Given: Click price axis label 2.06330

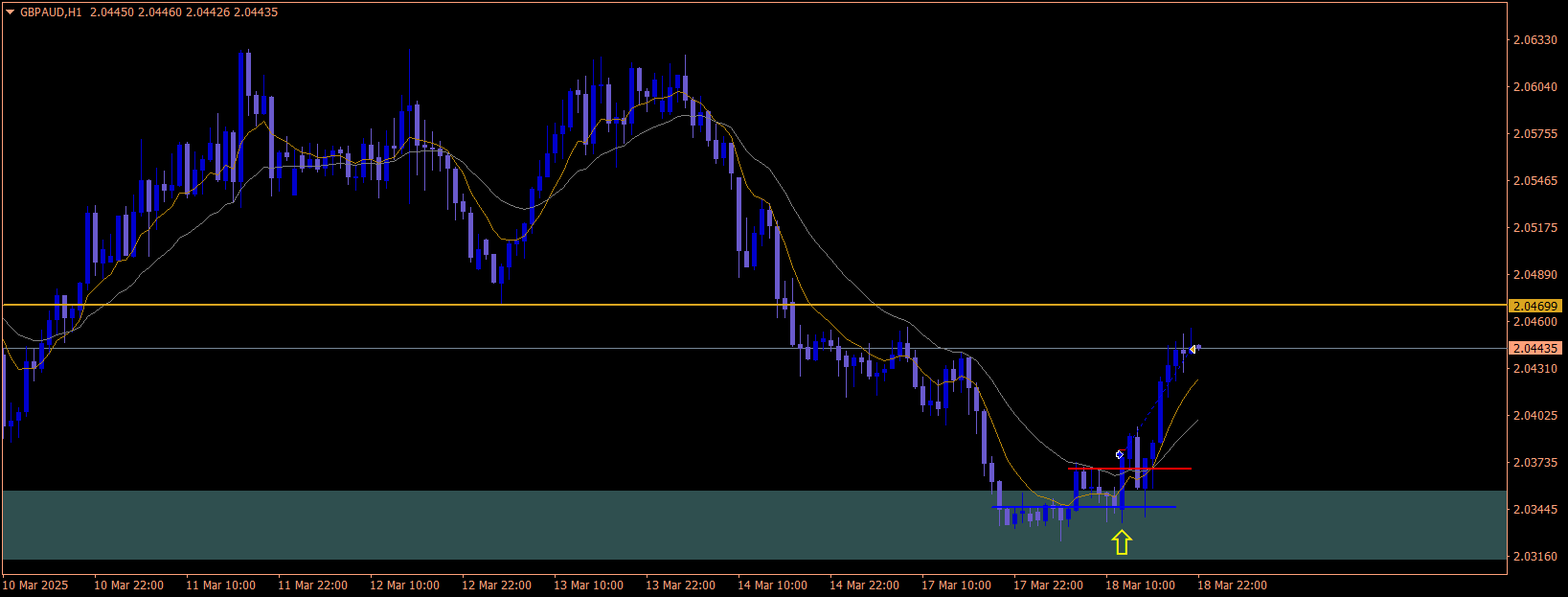Looking at the screenshot, I should pos(1534,40).
